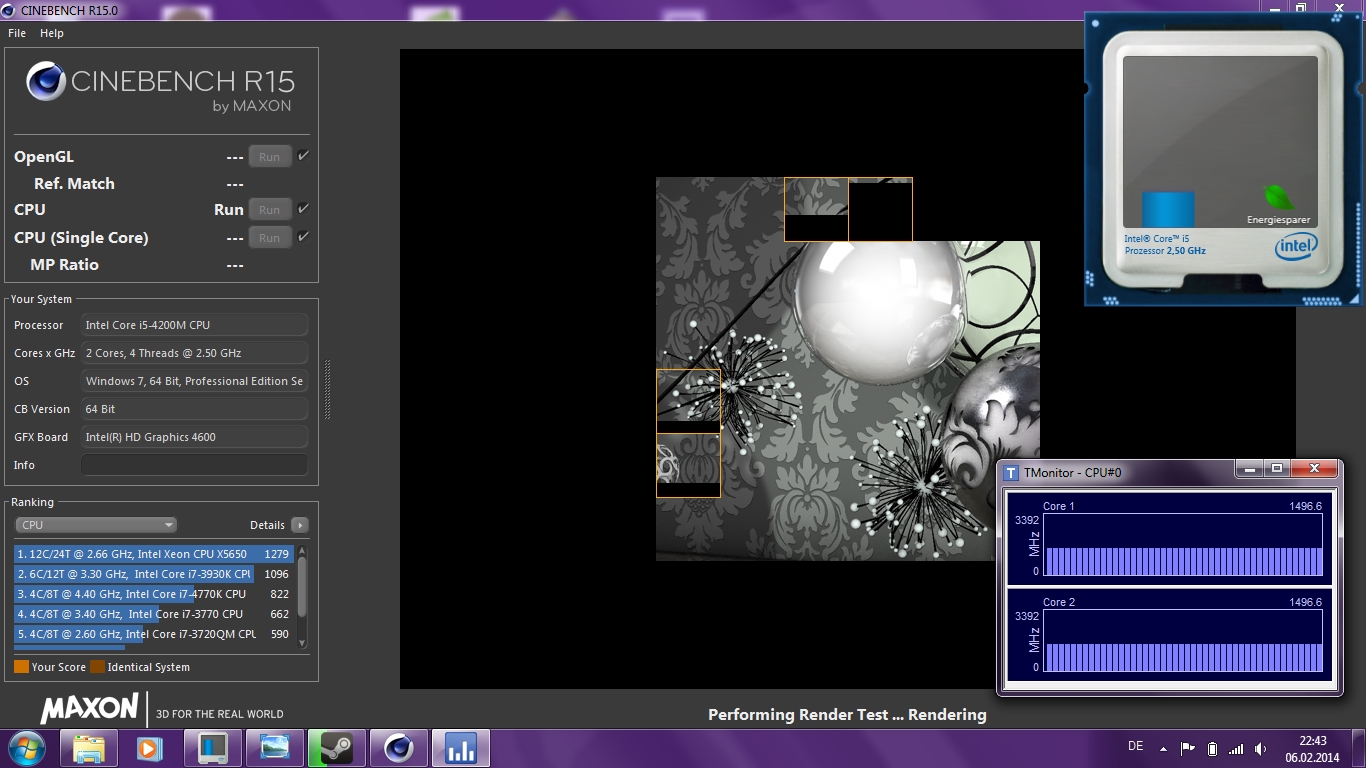Viewport: 1366px width, 768px height.
Task: Open the File menu in Cinebench
Action: click(17, 33)
